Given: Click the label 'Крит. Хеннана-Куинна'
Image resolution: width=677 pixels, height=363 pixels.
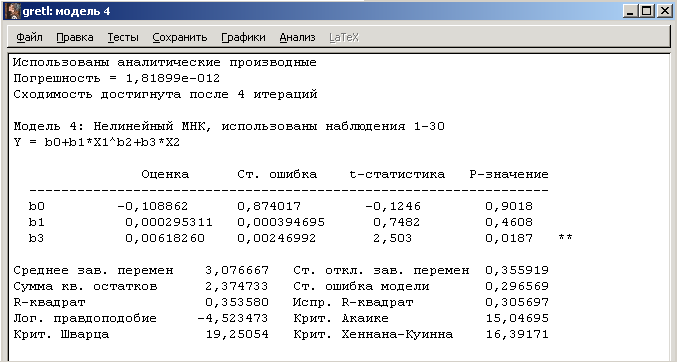Looking at the screenshot, I should (x=373, y=335).
